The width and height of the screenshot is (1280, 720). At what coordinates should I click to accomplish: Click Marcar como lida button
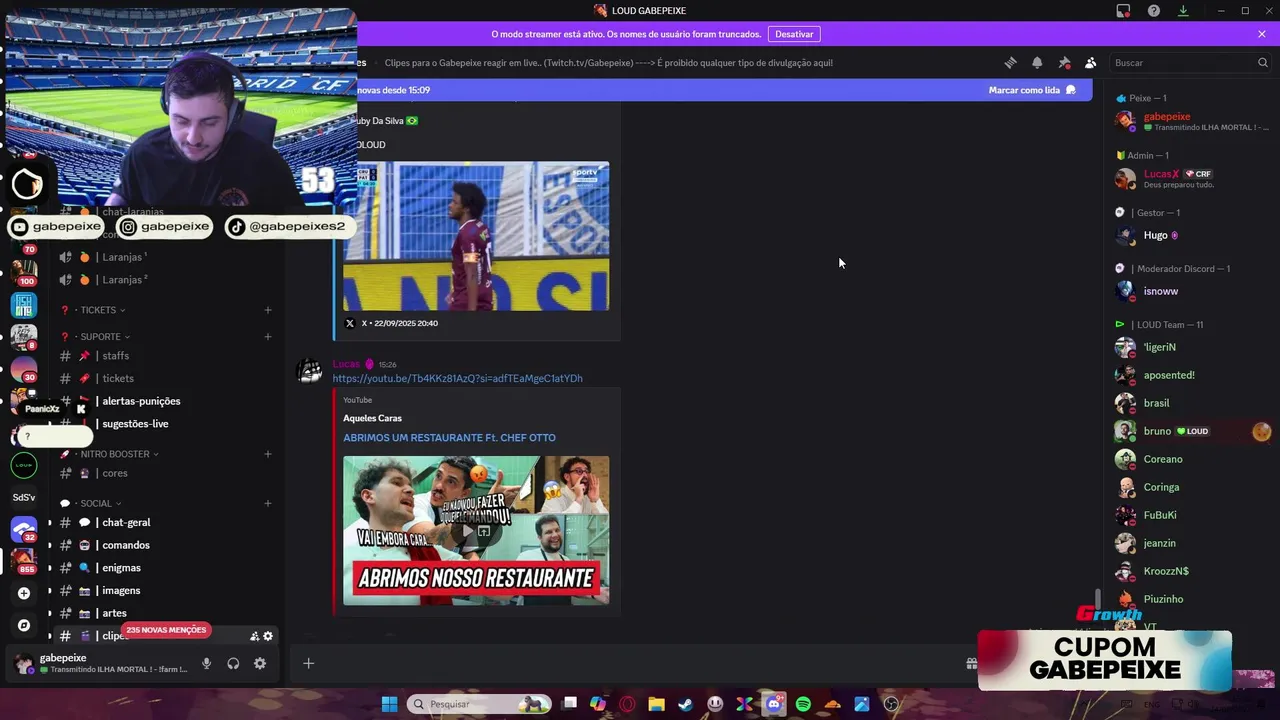coord(1032,90)
